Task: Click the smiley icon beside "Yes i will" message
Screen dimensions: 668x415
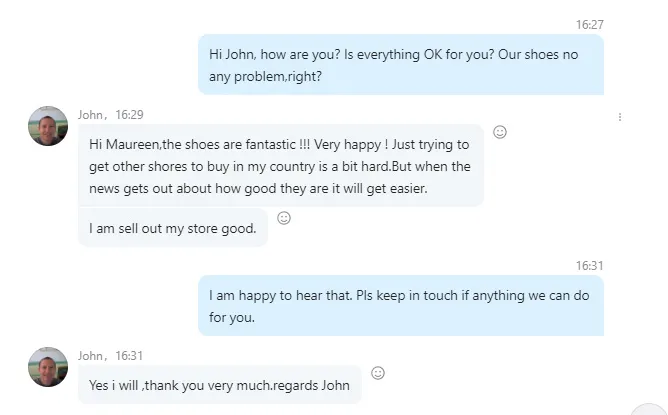Action: click(x=378, y=373)
